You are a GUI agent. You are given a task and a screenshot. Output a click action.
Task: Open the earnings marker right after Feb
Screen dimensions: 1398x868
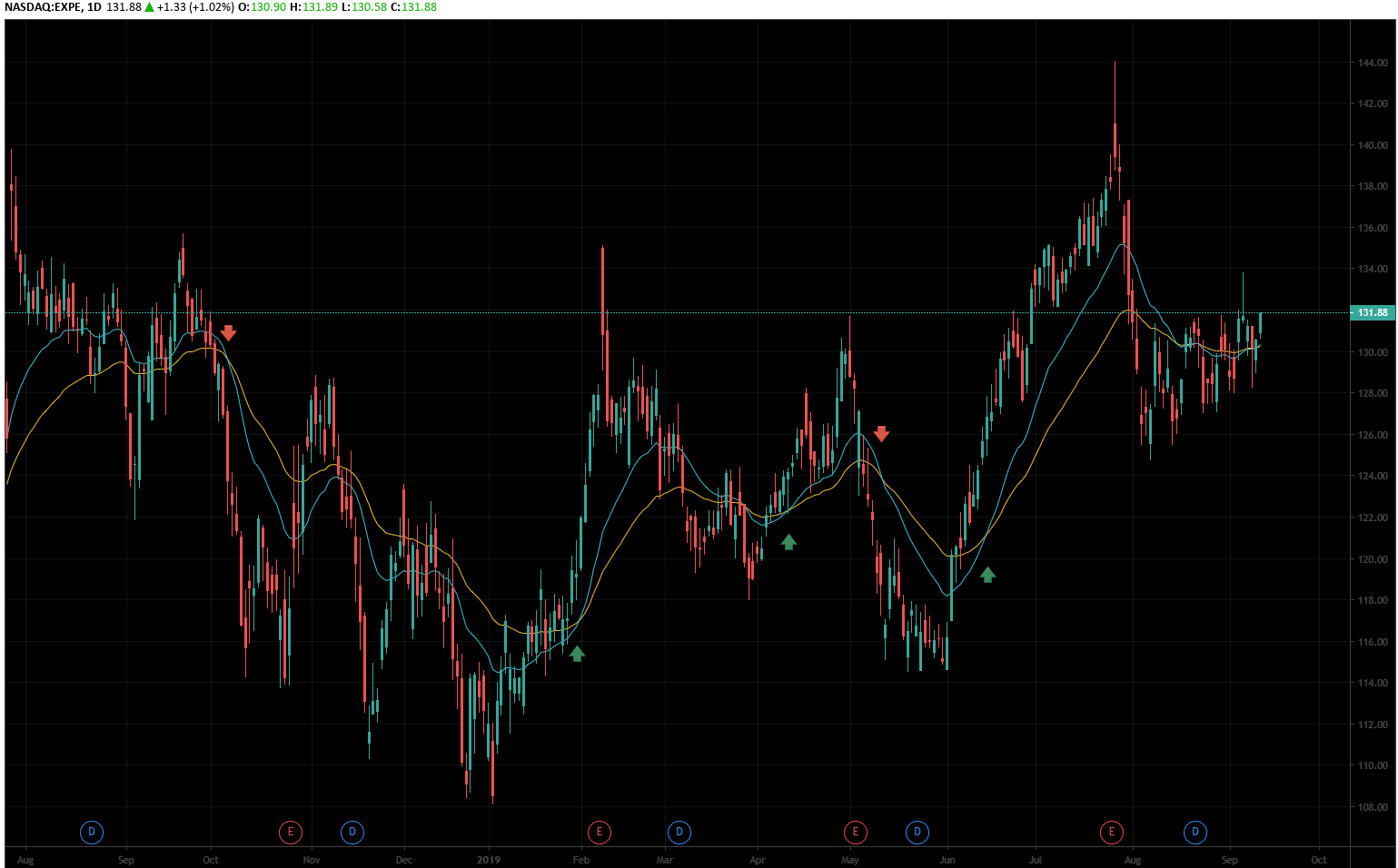coord(600,832)
